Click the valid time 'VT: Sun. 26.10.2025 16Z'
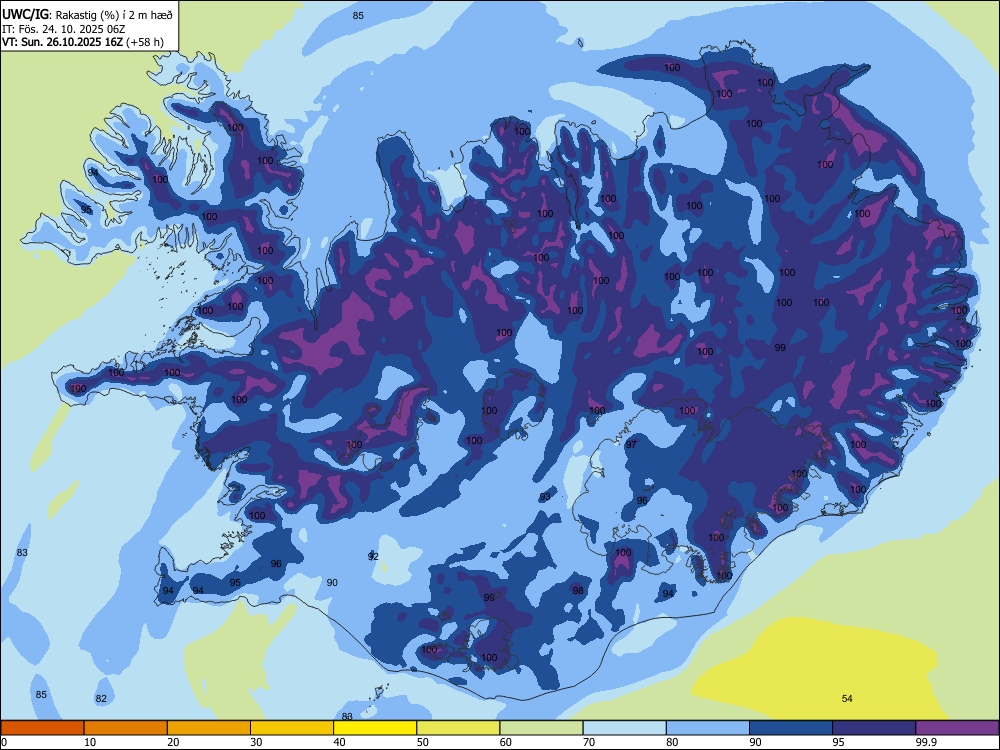This screenshot has width=1000, height=750. pyautogui.click(x=62, y=42)
